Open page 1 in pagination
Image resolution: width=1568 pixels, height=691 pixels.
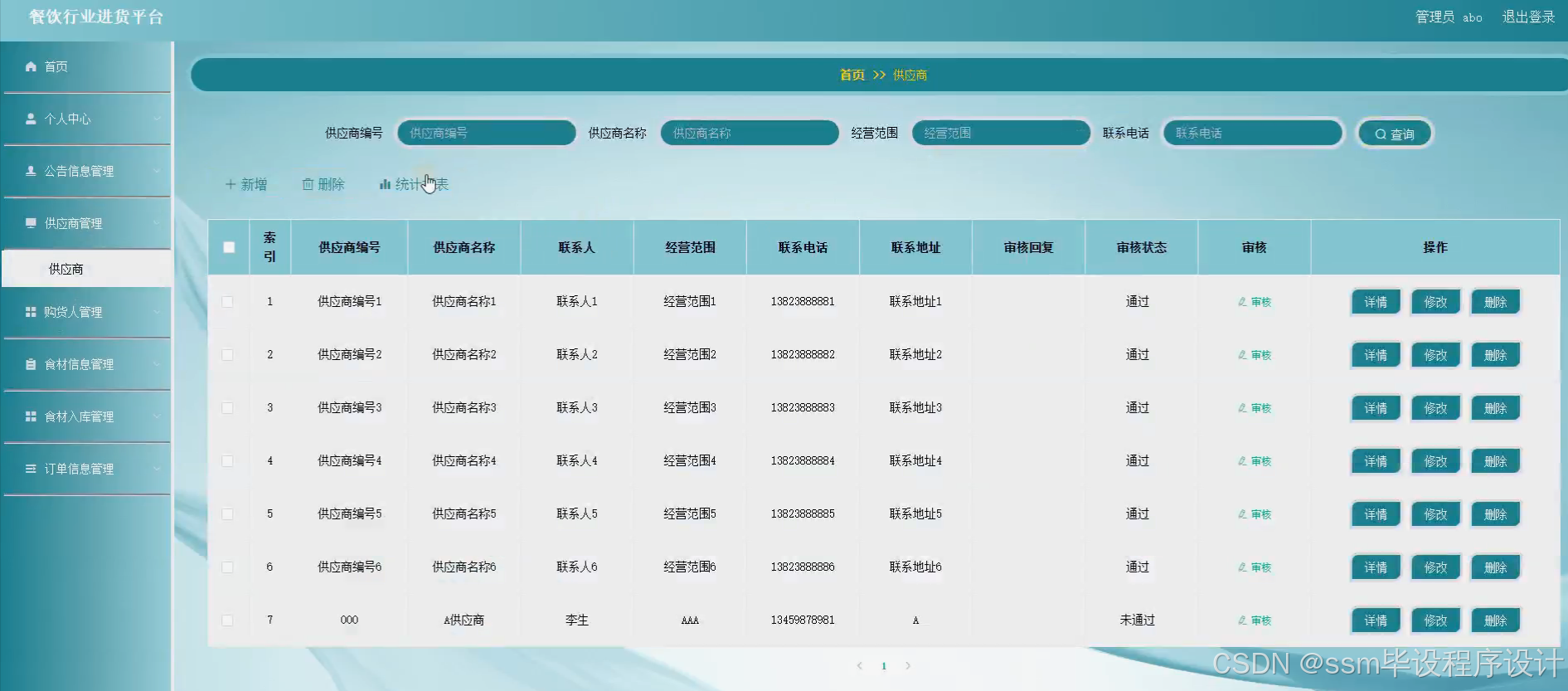pyautogui.click(x=884, y=665)
